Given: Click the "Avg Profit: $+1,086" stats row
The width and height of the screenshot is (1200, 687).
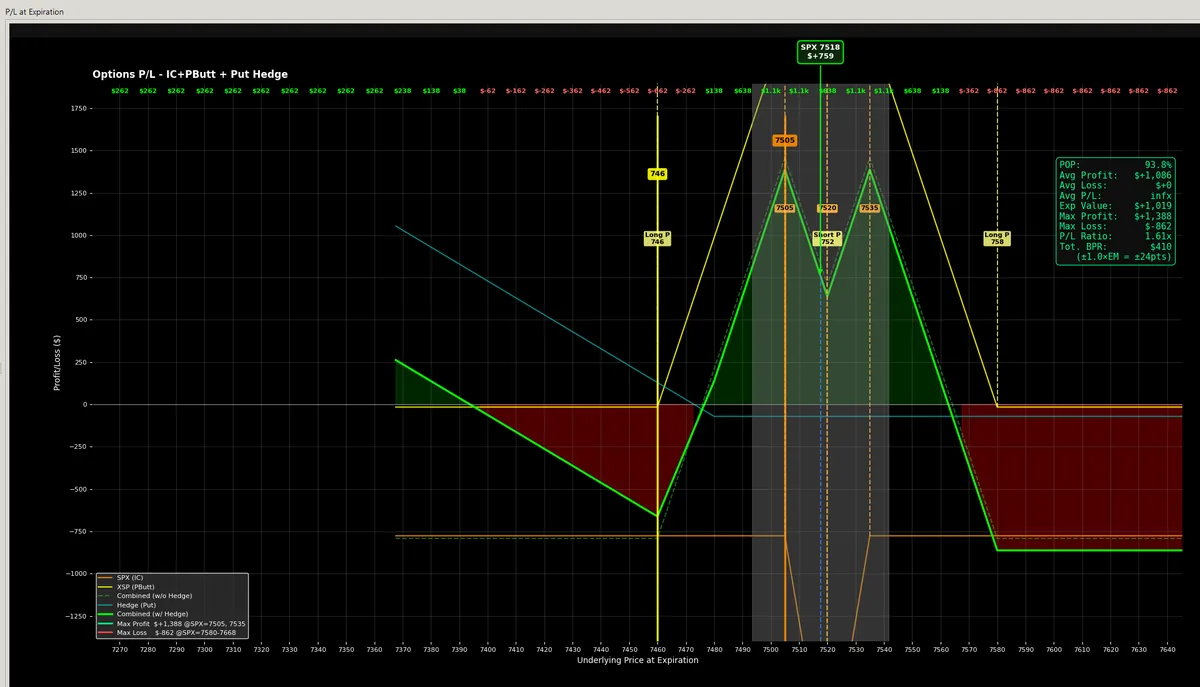Looking at the screenshot, I should 1115,175.
